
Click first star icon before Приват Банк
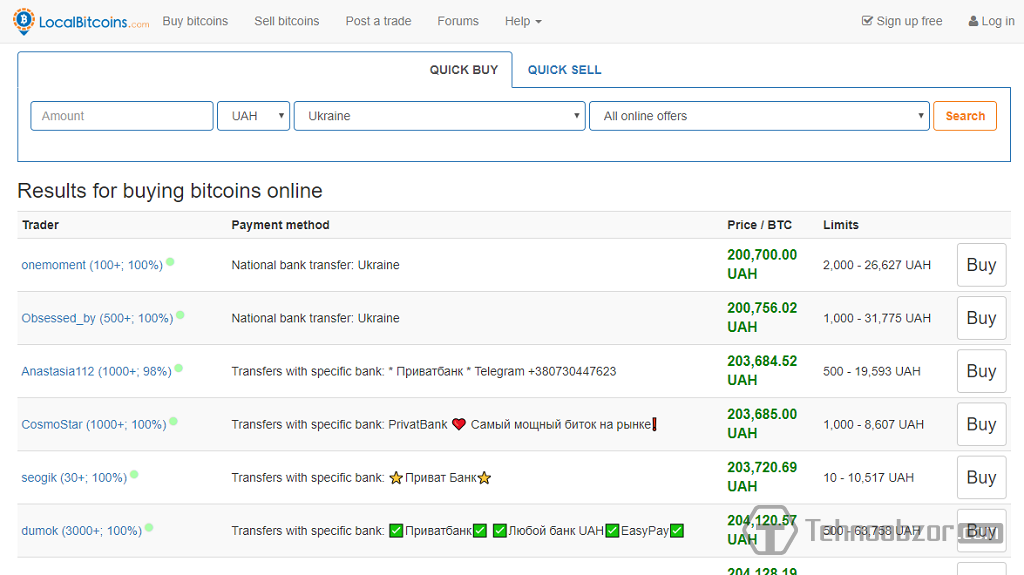coord(396,478)
